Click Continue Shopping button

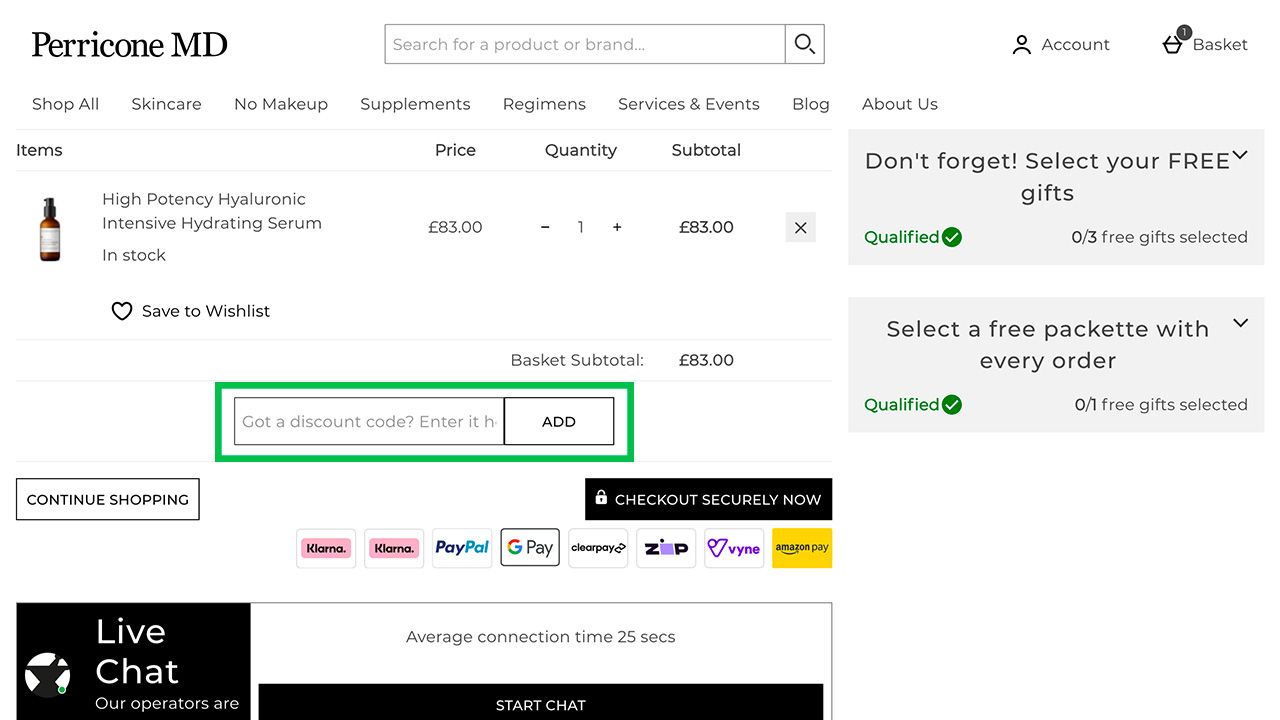pos(108,499)
